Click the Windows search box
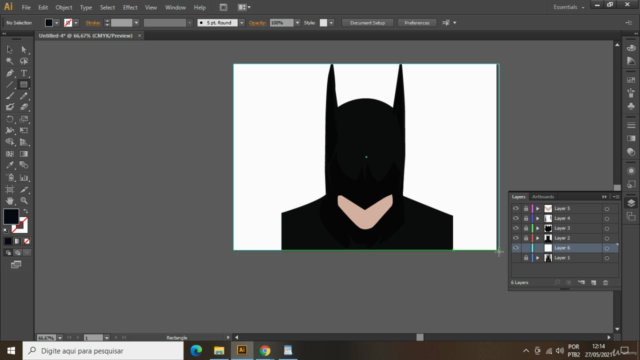The height and width of the screenshot is (360, 640). (x=103, y=351)
